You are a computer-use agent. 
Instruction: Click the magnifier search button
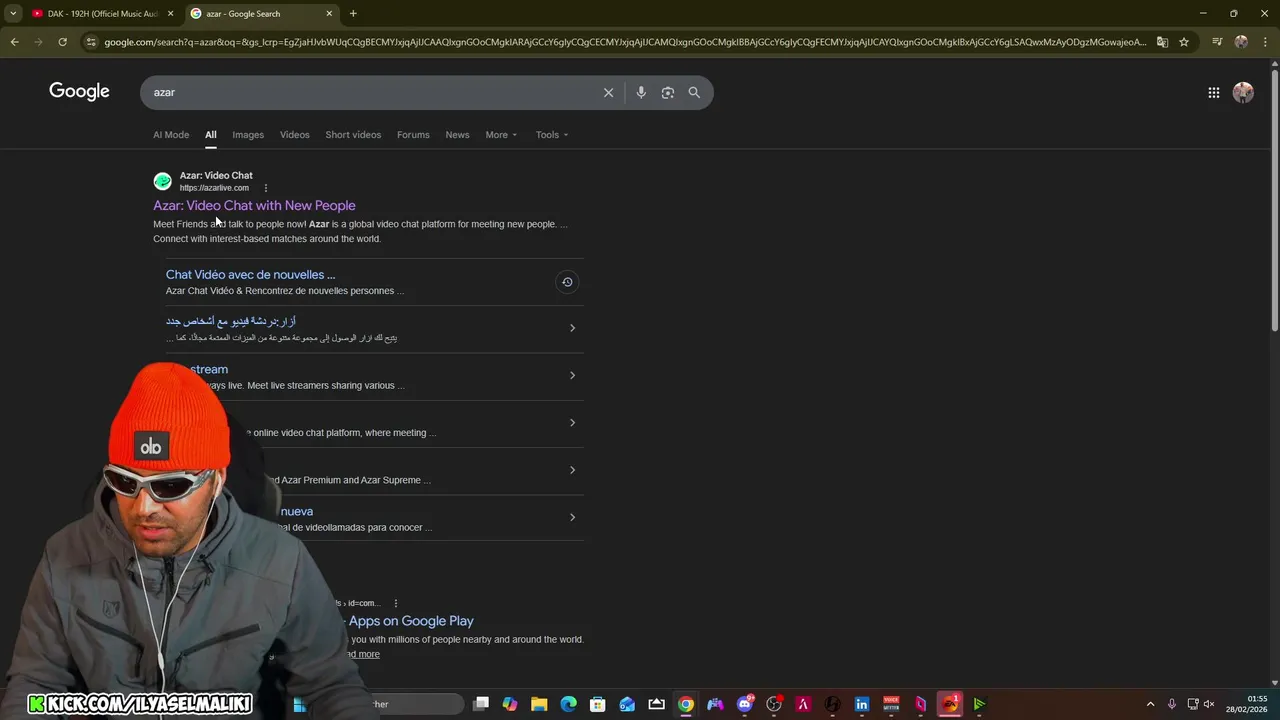694,92
